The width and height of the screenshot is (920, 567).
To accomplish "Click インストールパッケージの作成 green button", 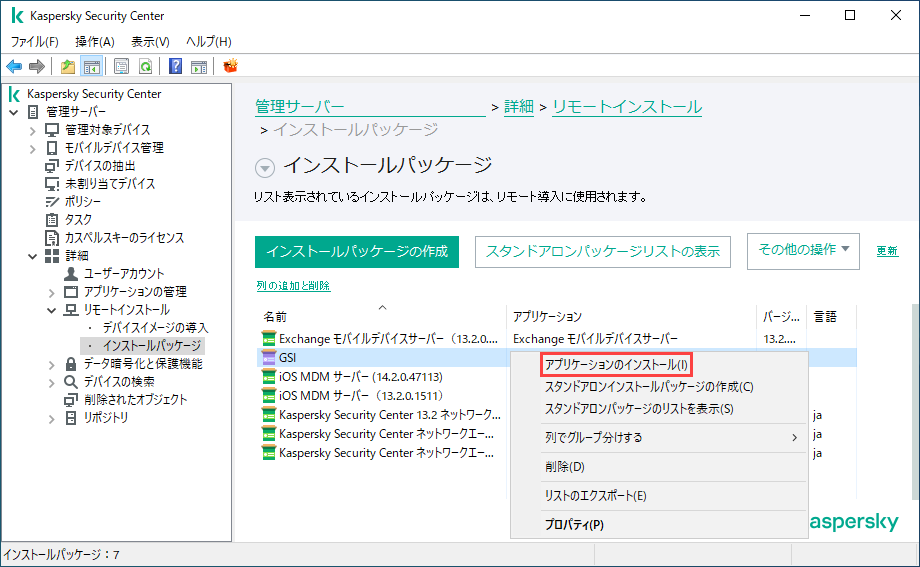I will pos(357,252).
